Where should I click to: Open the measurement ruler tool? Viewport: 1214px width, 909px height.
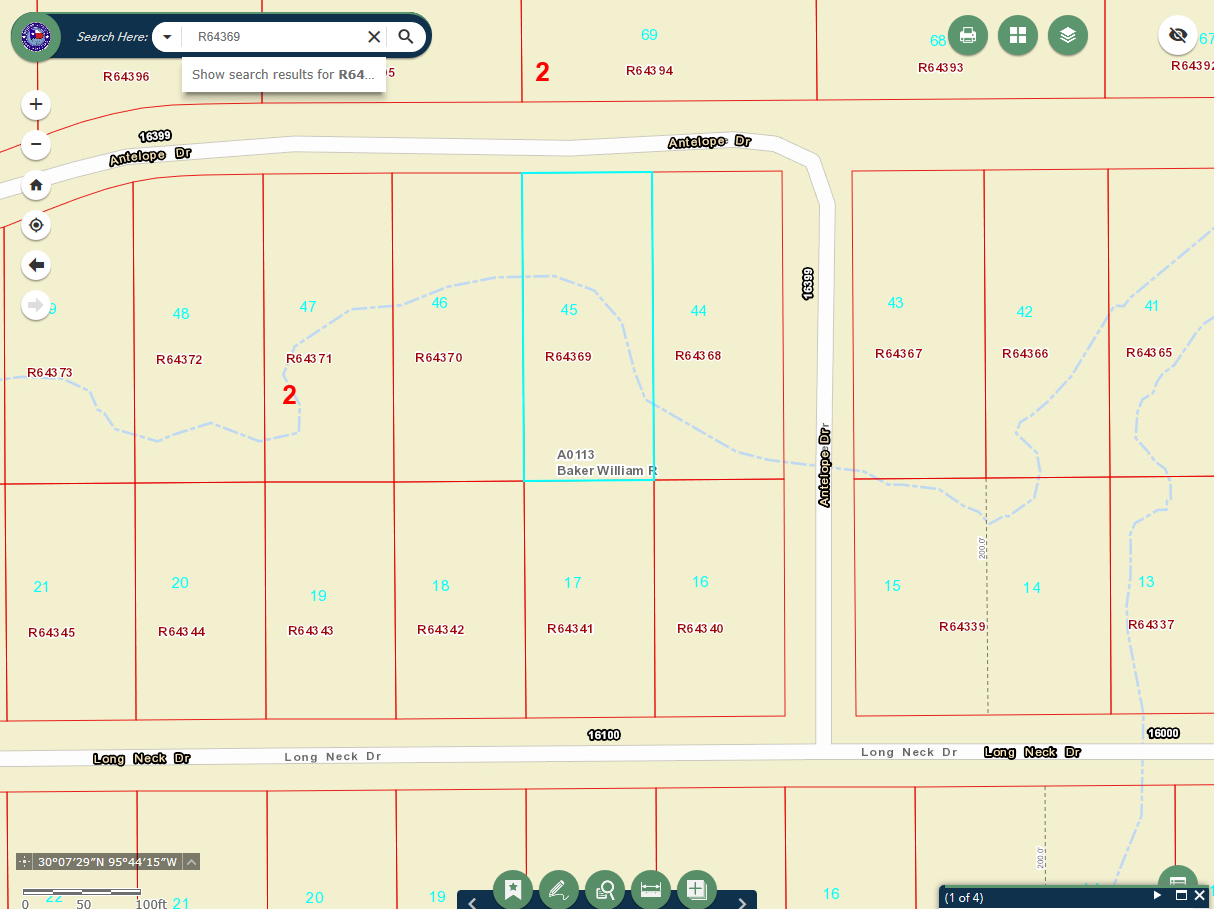coord(651,889)
